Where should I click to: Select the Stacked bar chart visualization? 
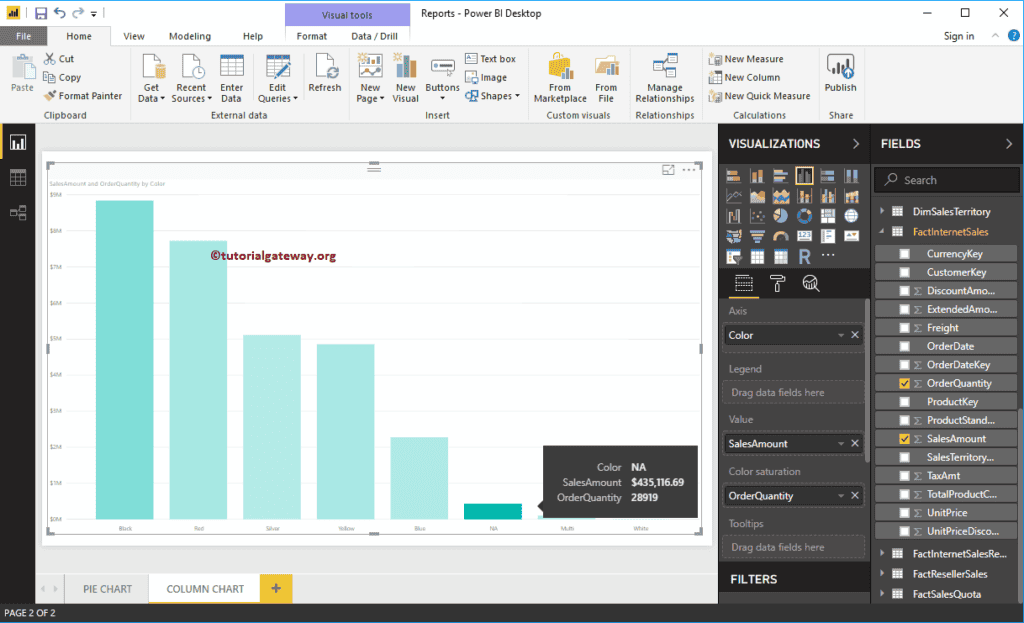click(x=733, y=176)
